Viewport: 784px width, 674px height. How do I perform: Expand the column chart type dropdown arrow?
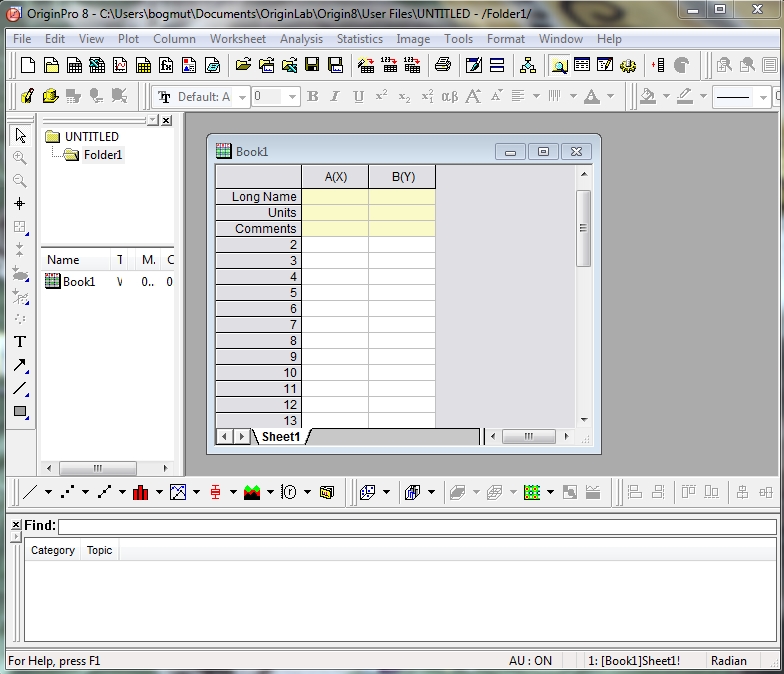159,492
